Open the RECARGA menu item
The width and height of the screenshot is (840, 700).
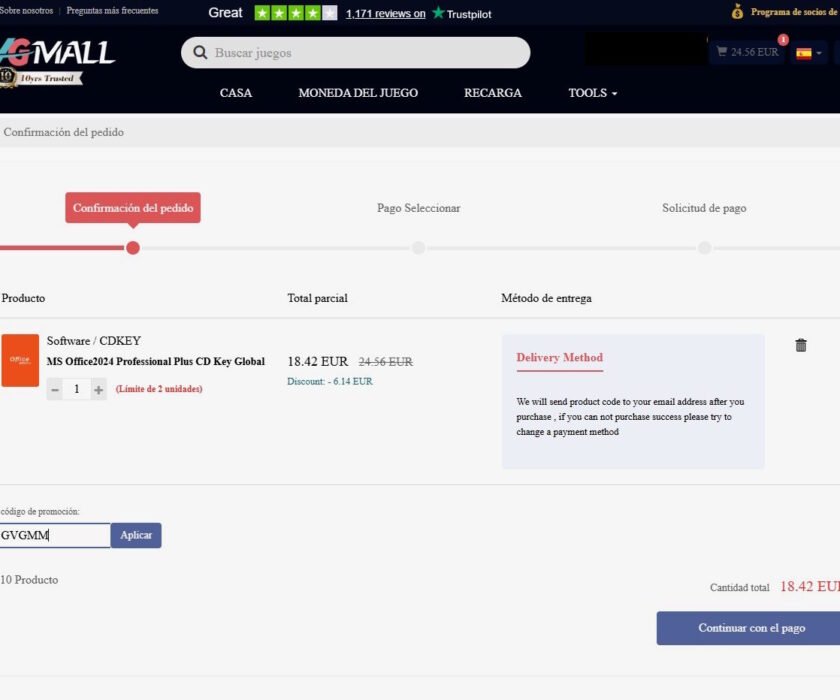click(x=493, y=93)
